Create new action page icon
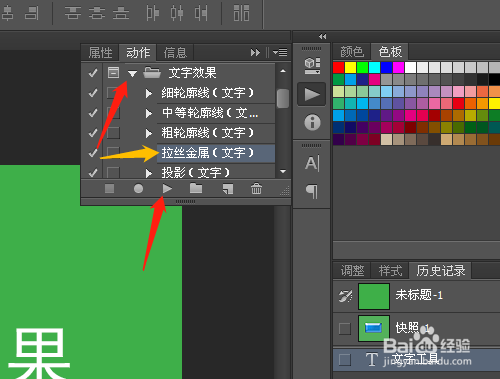This screenshot has height=379, width=500. [x=228, y=189]
